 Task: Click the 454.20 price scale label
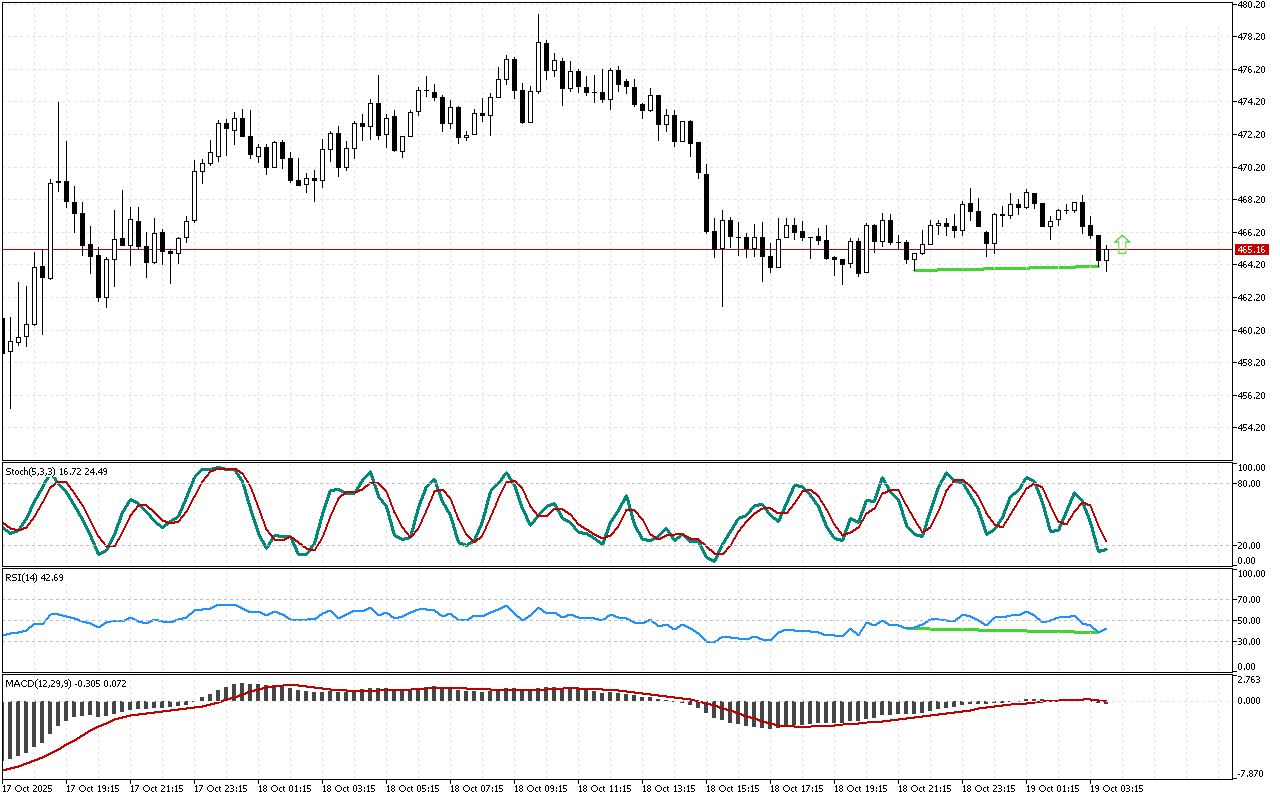(x=1251, y=427)
